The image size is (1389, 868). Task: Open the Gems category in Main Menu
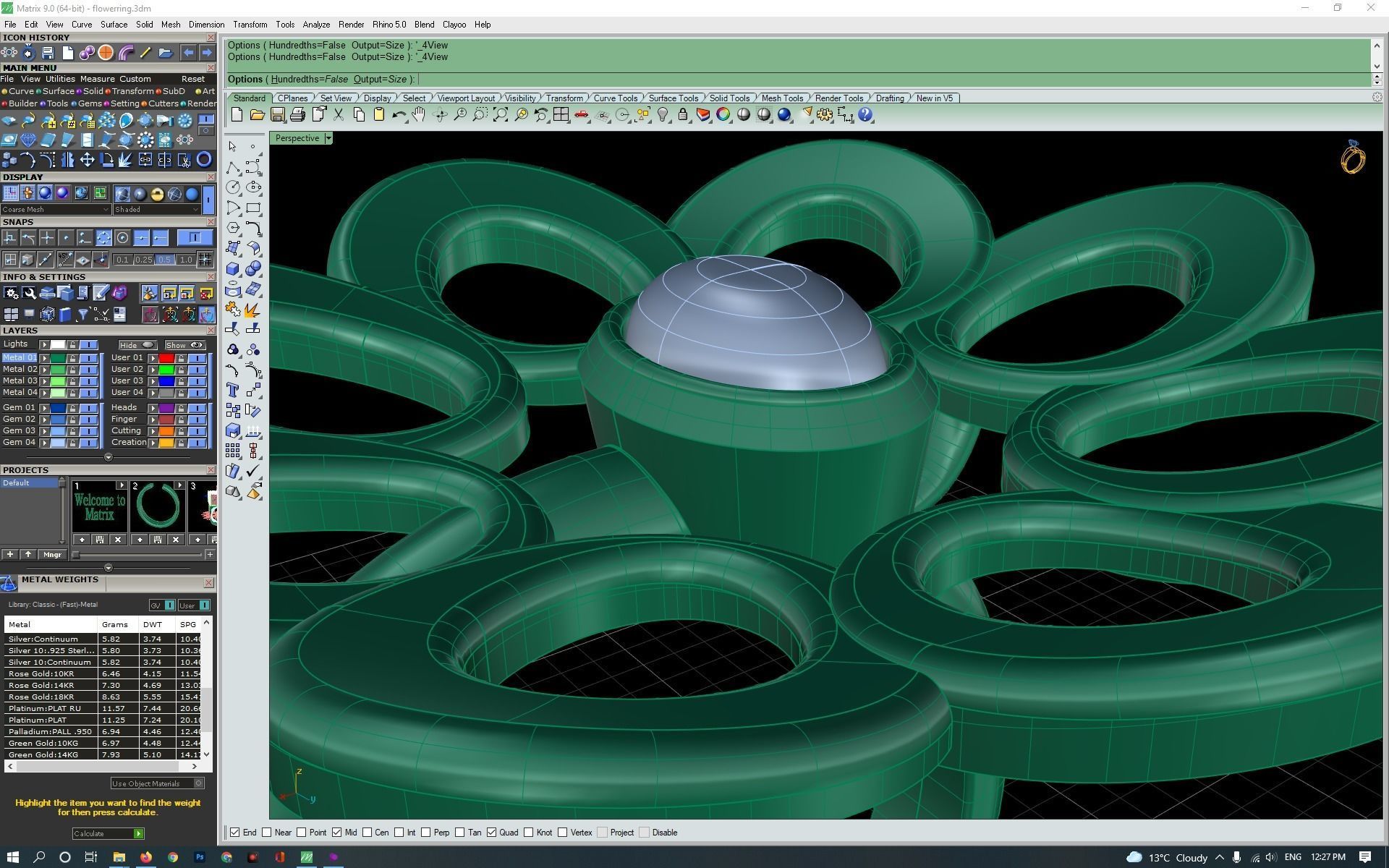90,103
